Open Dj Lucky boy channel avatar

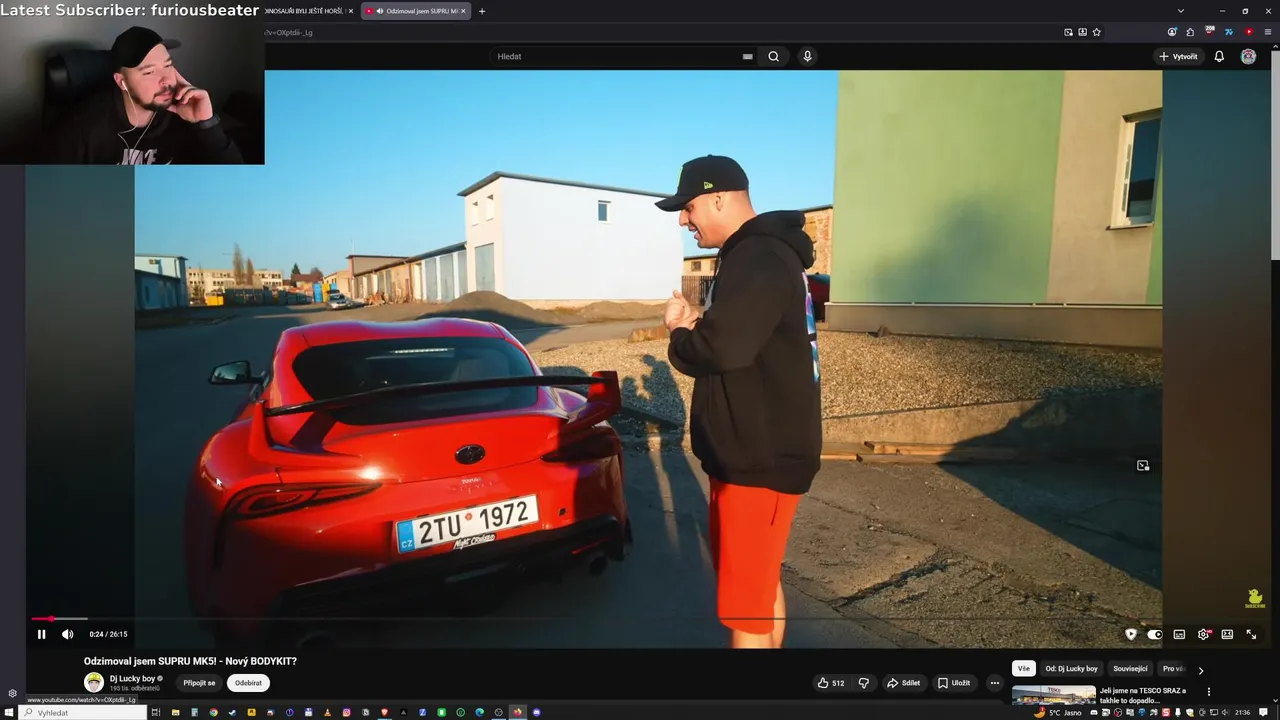coord(94,683)
